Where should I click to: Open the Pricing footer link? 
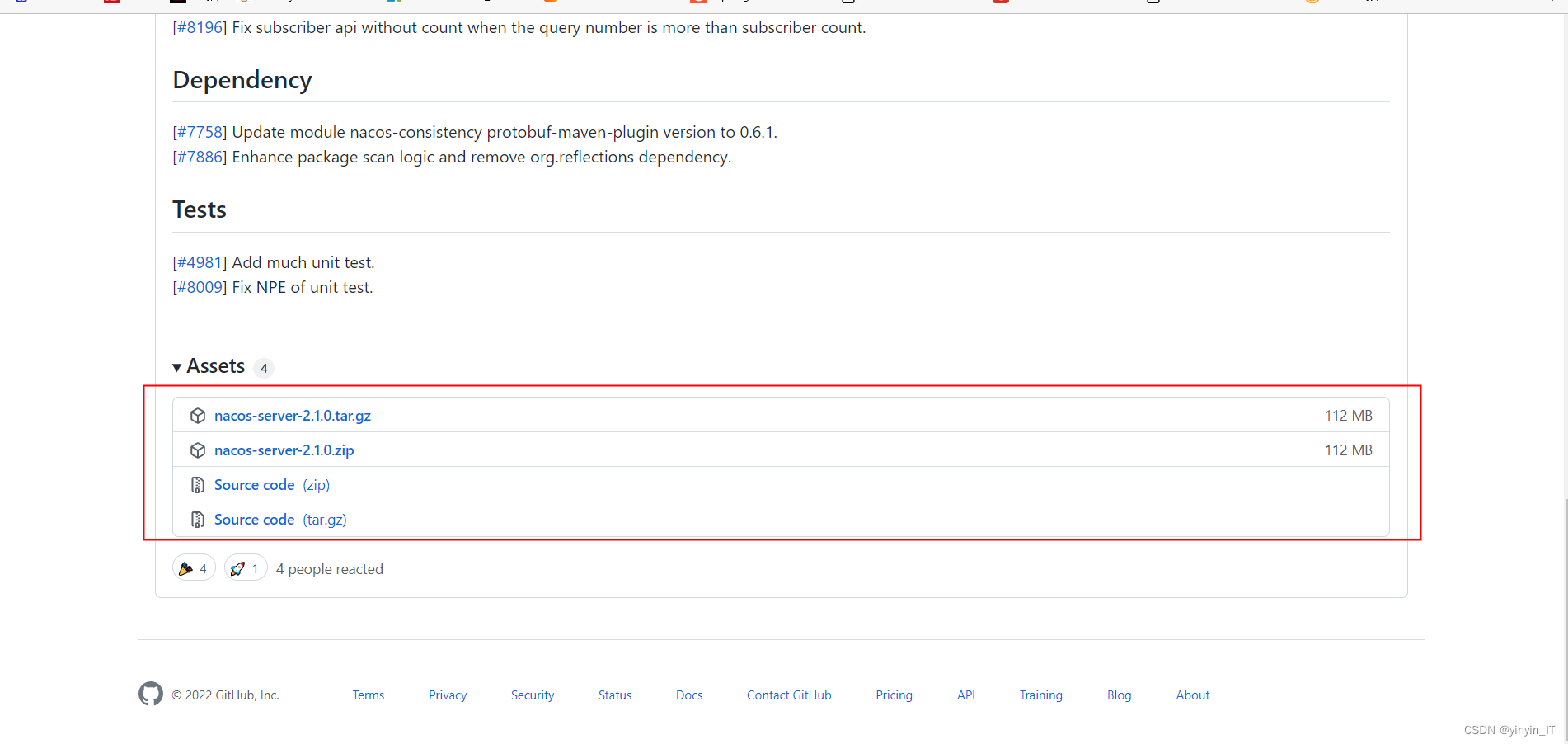894,695
